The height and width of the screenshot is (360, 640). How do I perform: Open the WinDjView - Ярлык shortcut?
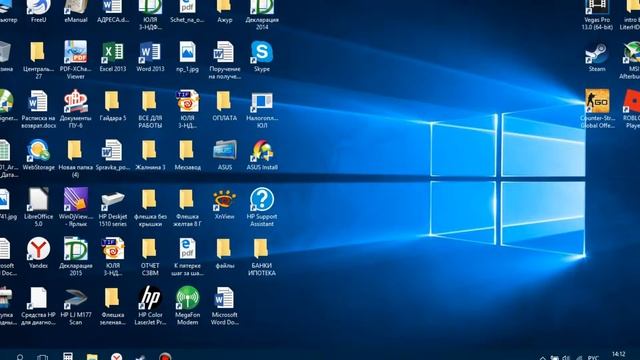[x=76, y=207]
